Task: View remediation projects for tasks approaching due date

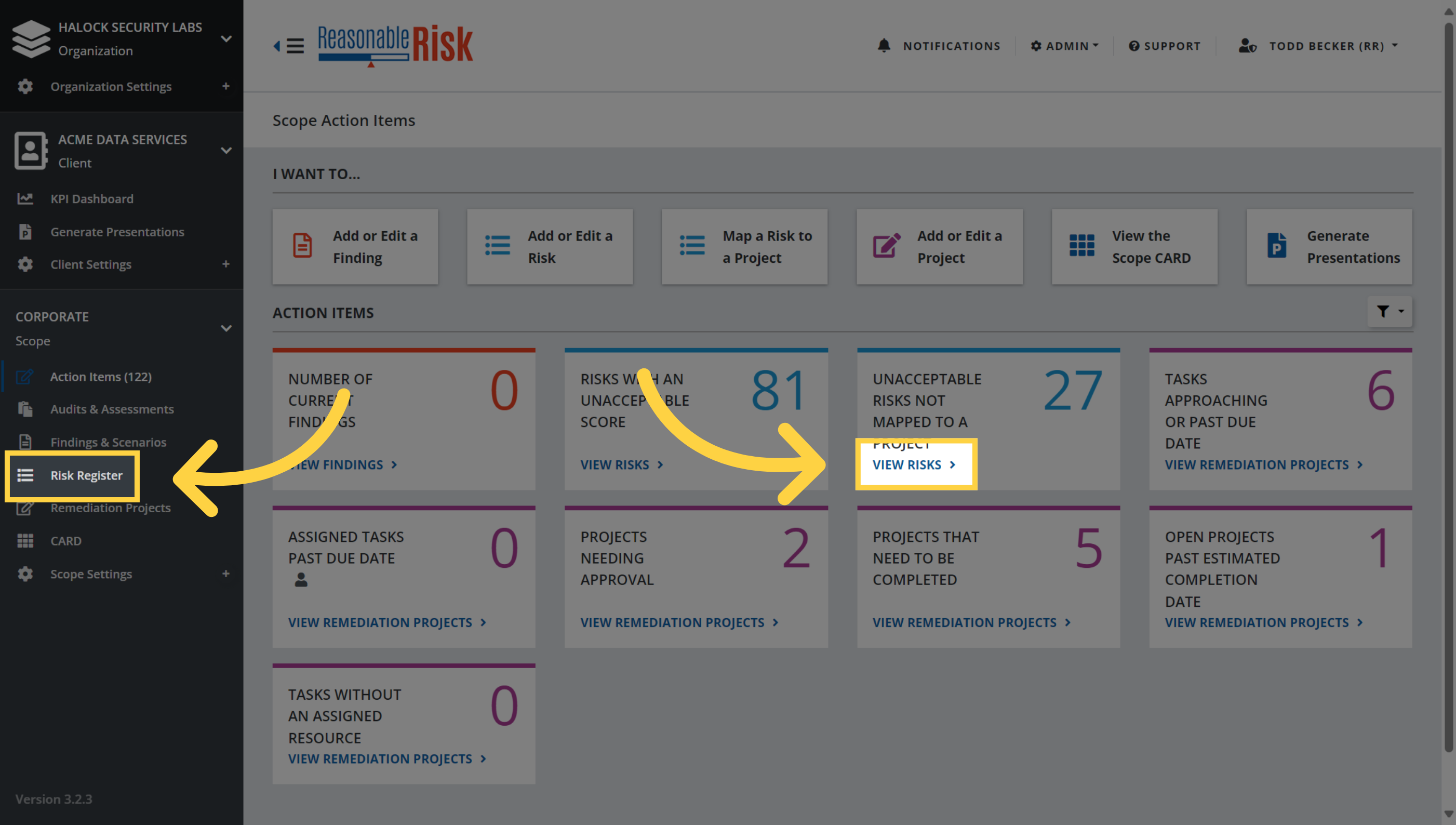Action: [x=1263, y=464]
